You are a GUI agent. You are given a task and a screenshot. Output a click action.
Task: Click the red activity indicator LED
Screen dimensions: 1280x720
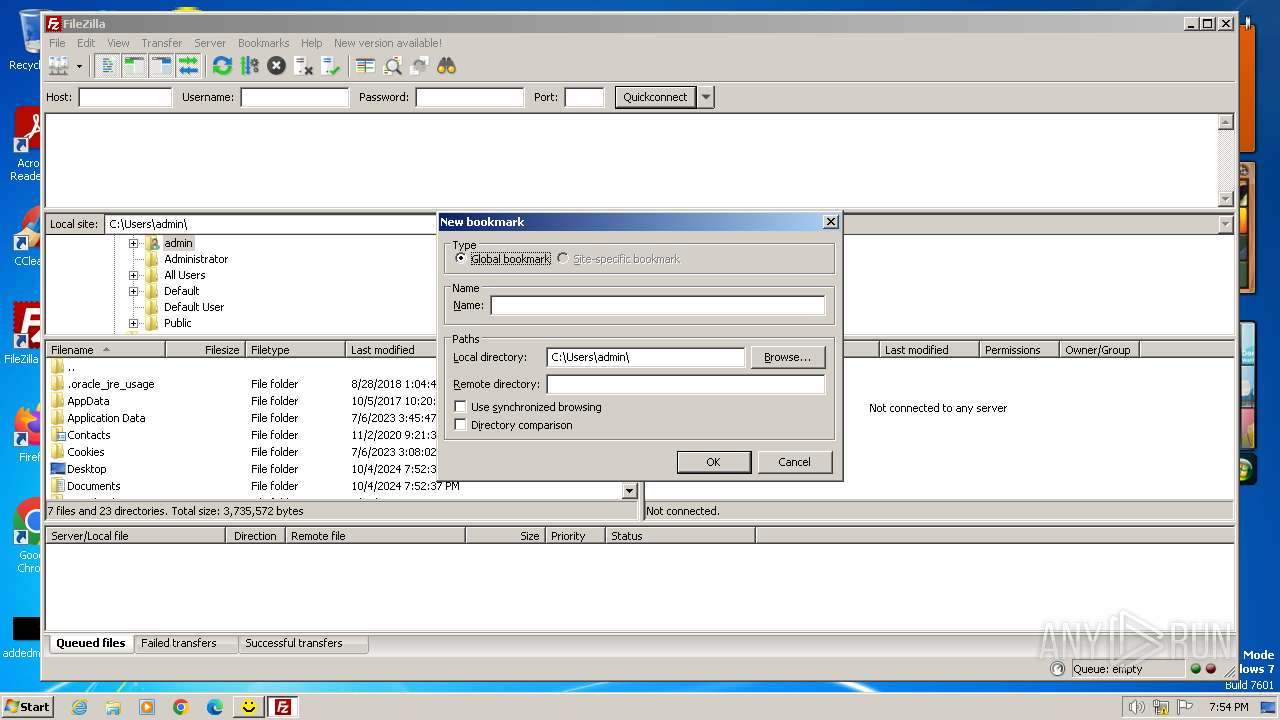click(x=1211, y=669)
